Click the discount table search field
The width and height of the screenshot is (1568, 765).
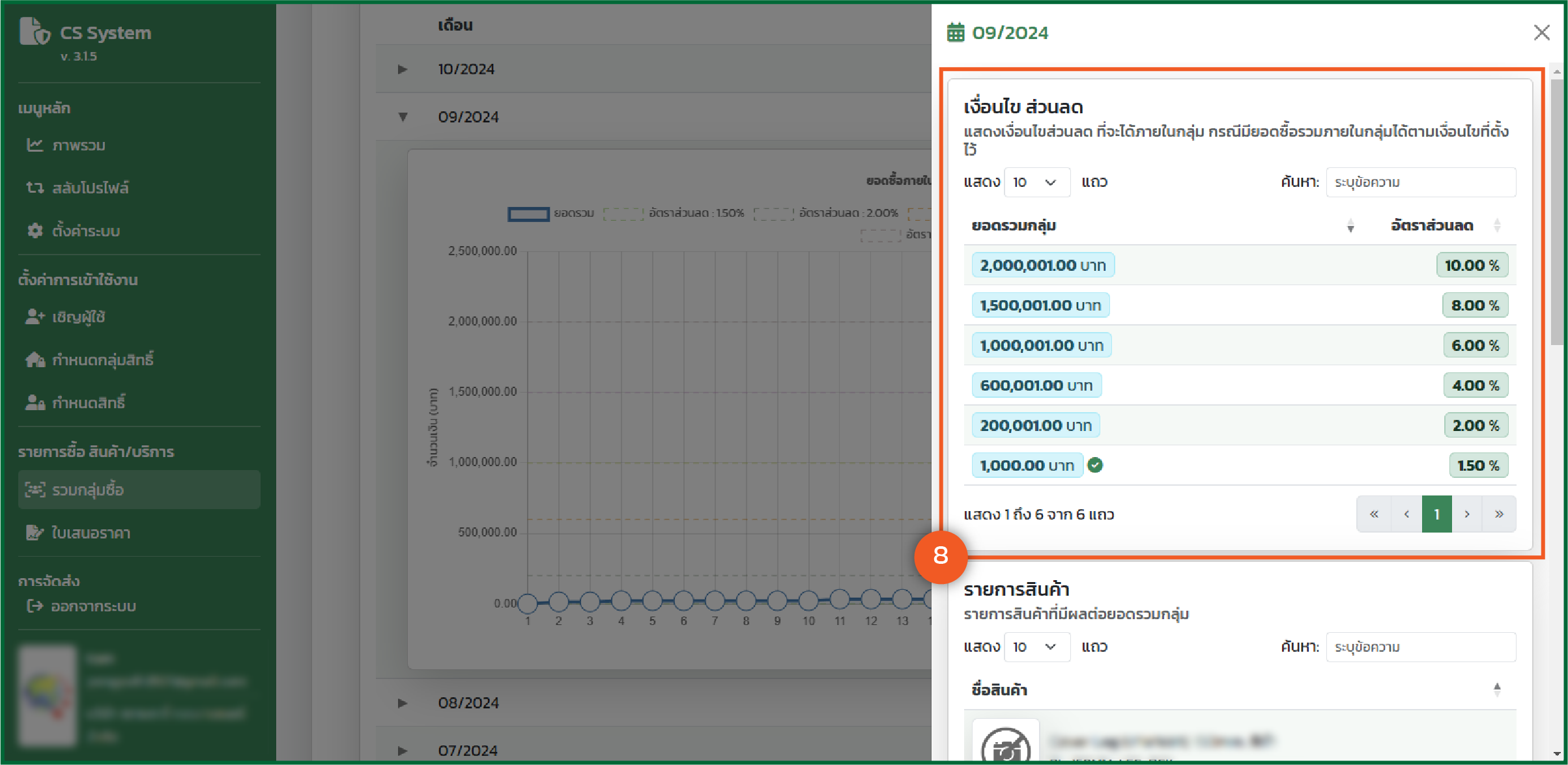[x=1420, y=182]
